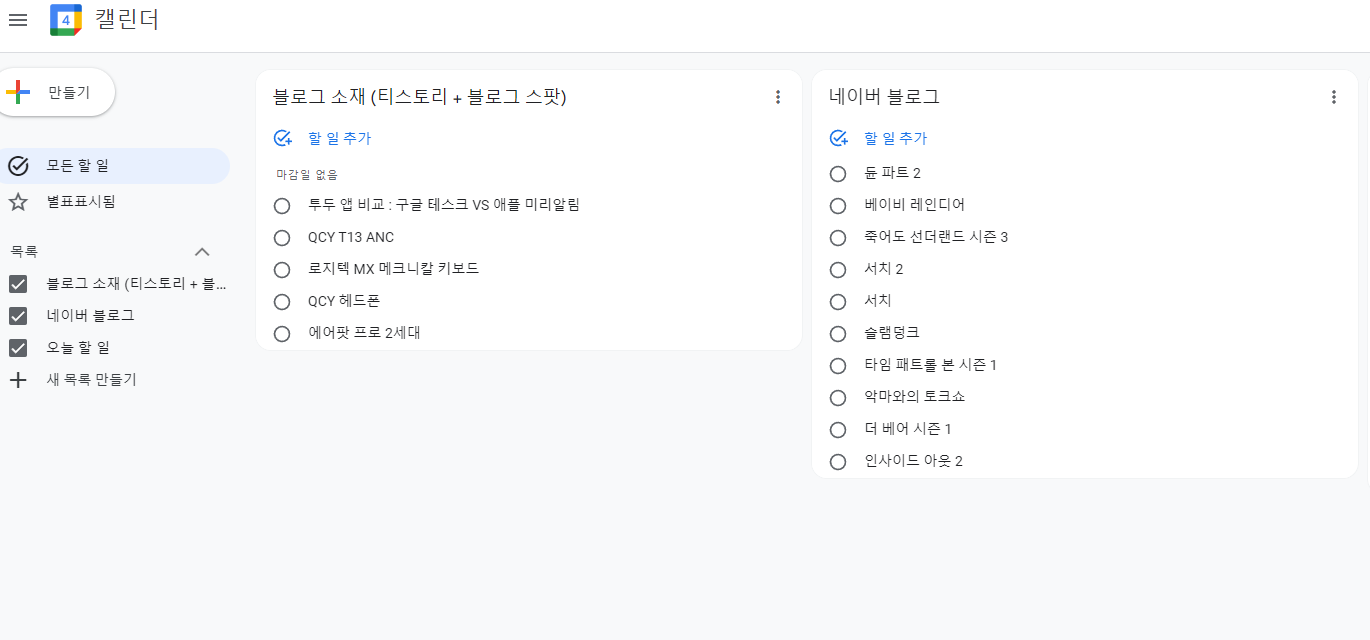The width and height of the screenshot is (1370, 640).
Task: Mark 서치 2 task complete
Action: pyautogui.click(x=838, y=270)
